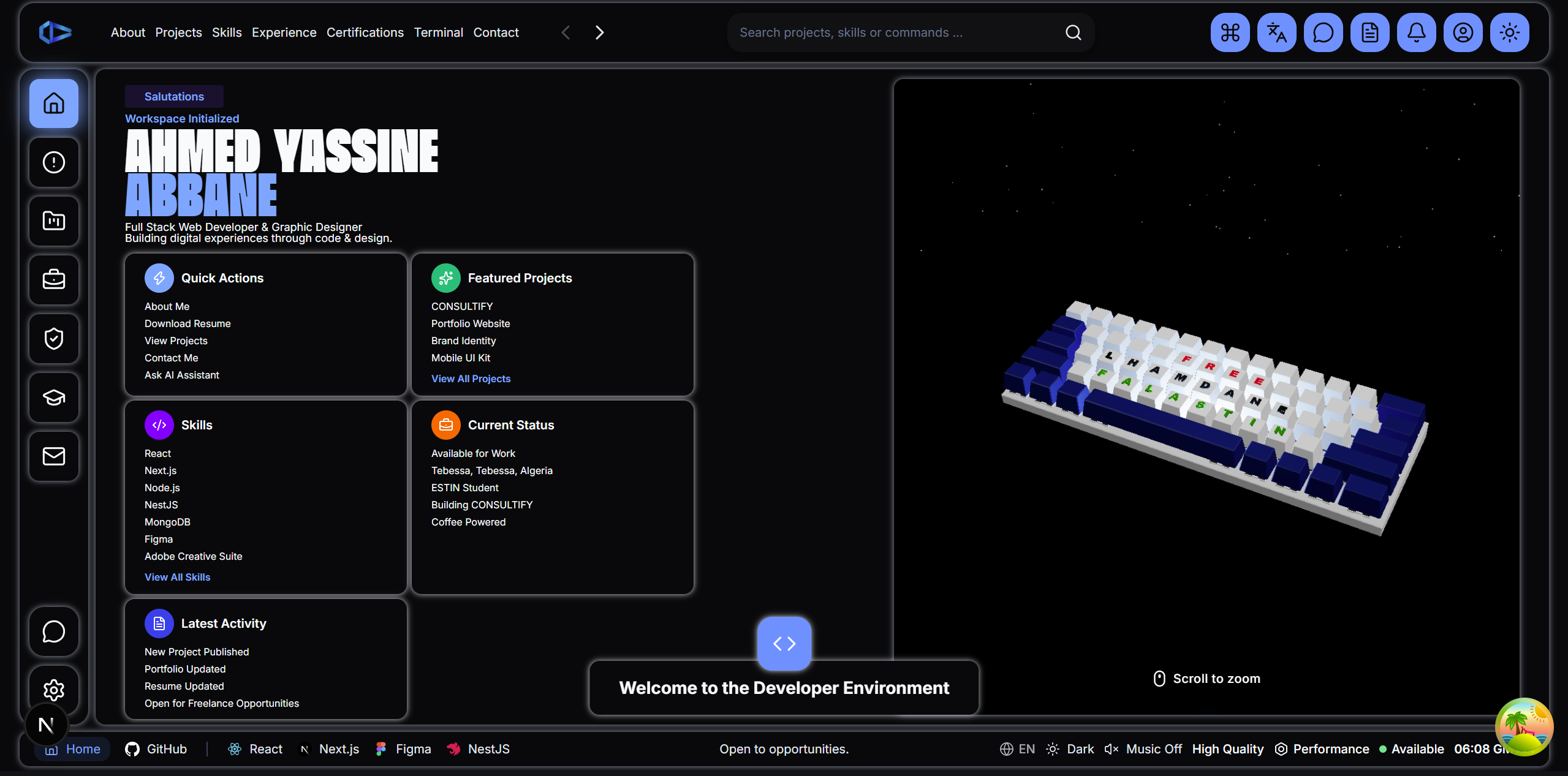The image size is (1568, 776).
Task: Open the About info sidebar icon
Action: click(x=54, y=162)
